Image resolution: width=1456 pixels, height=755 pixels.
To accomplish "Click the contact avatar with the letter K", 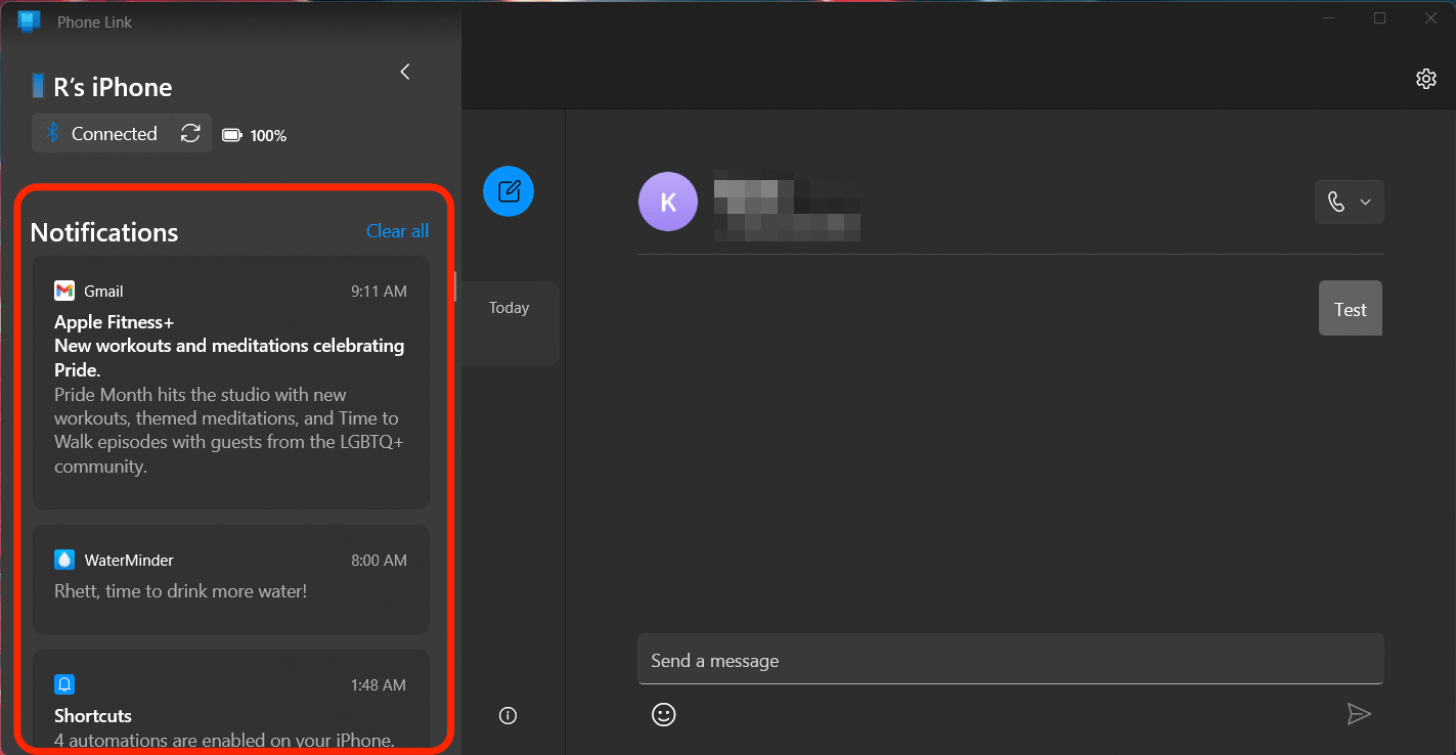I will pyautogui.click(x=667, y=201).
